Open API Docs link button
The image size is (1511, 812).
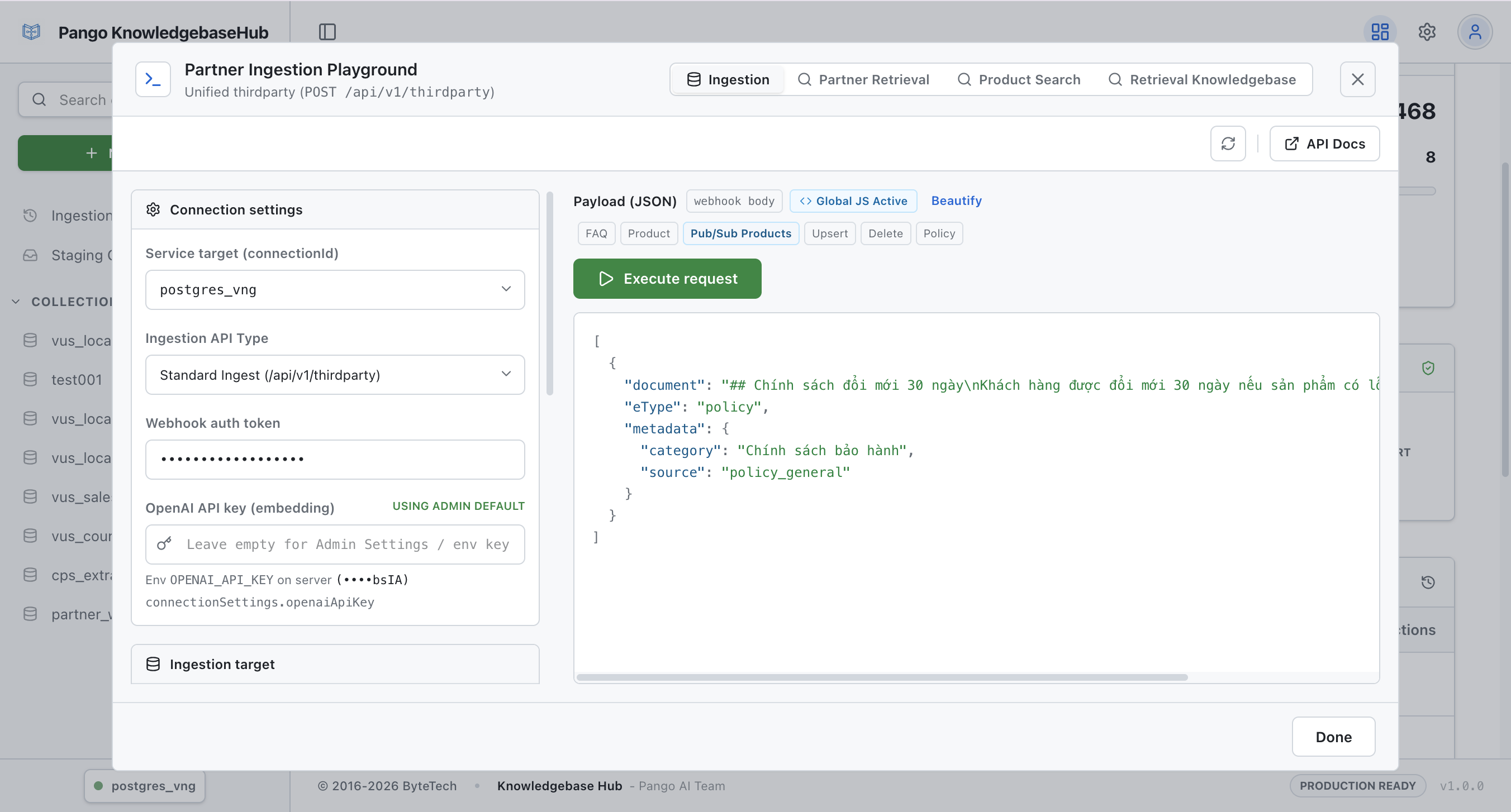pyautogui.click(x=1324, y=144)
